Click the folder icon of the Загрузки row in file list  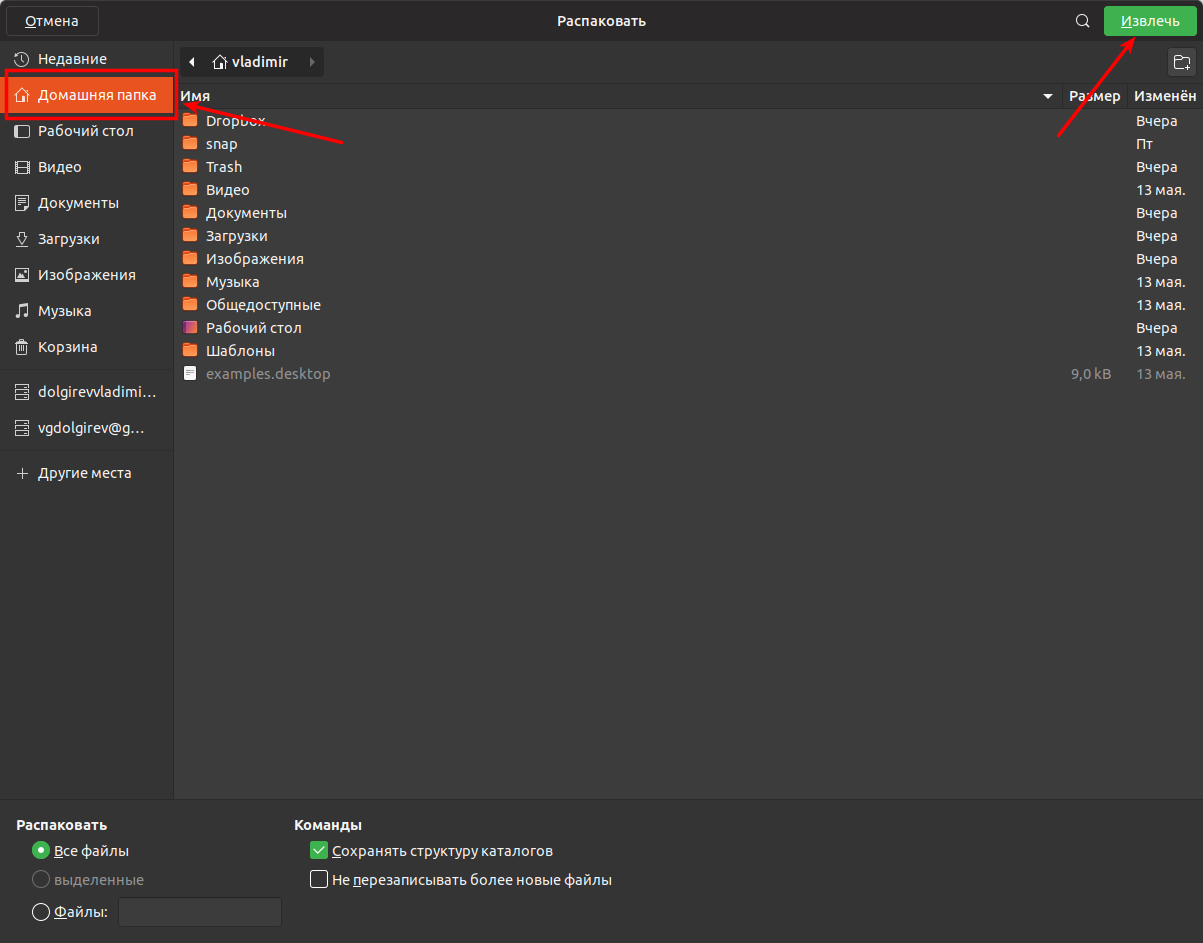[190, 235]
